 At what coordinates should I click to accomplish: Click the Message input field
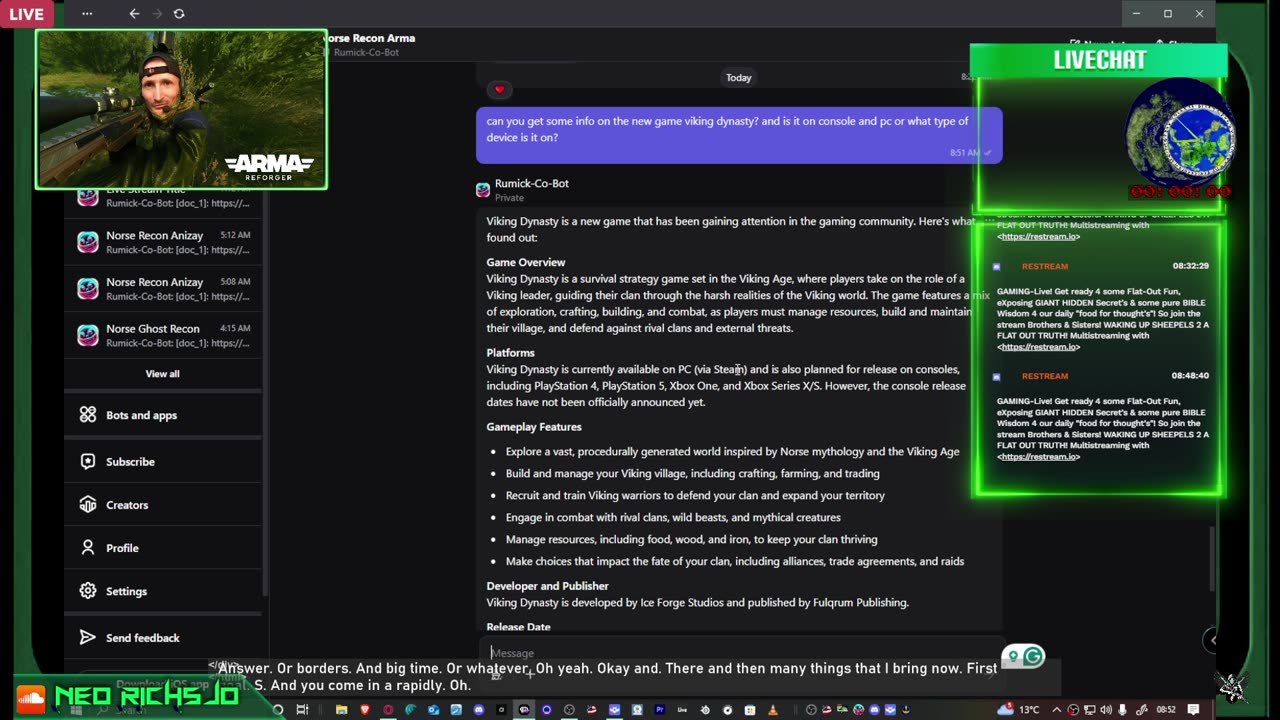pos(740,653)
